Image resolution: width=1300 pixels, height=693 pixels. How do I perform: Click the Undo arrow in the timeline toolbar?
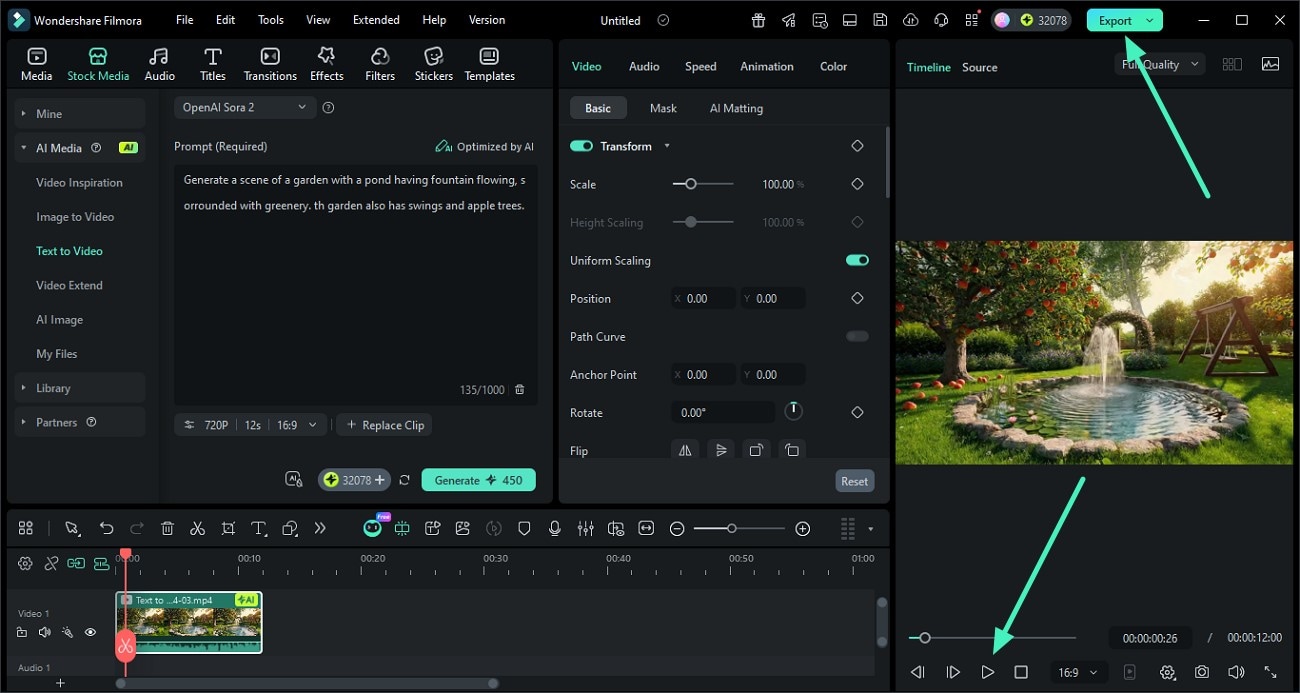click(106, 528)
